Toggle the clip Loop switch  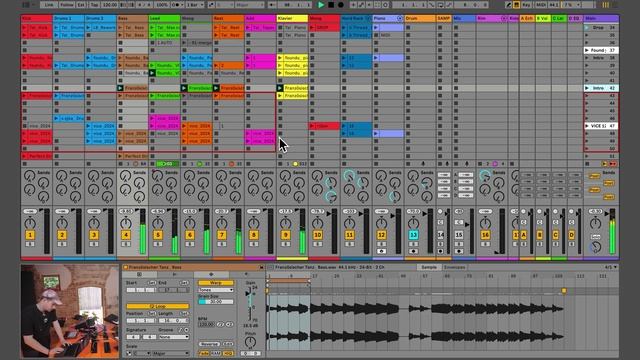158,306
